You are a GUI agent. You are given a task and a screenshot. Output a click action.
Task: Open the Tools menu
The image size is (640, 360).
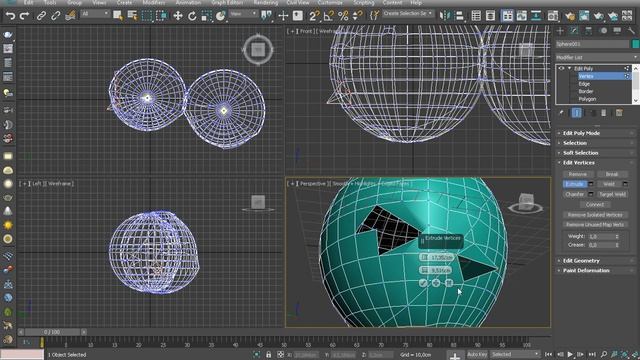tap(50, 2)
